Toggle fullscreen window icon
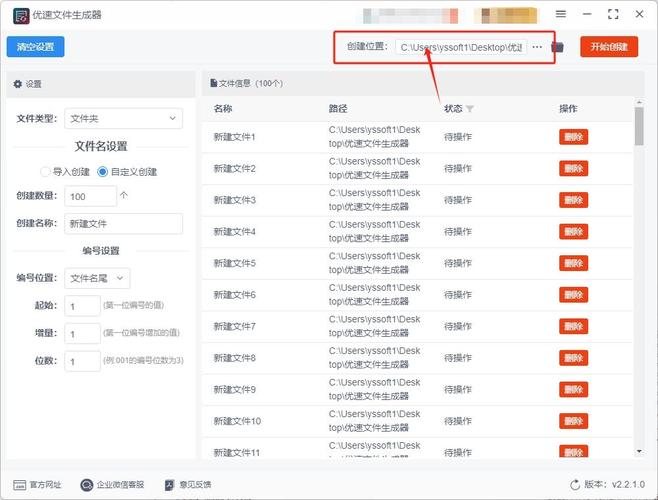 click(613, 14)
